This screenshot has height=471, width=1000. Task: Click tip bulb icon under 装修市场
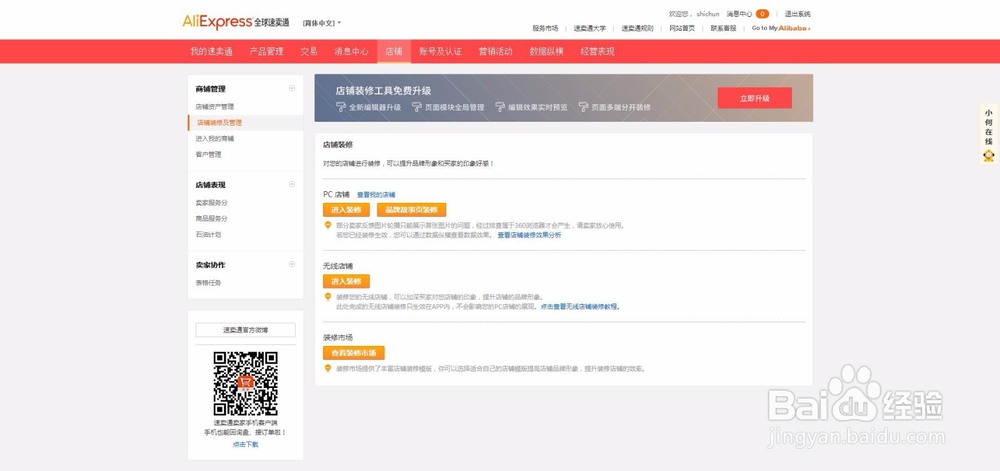328,368
